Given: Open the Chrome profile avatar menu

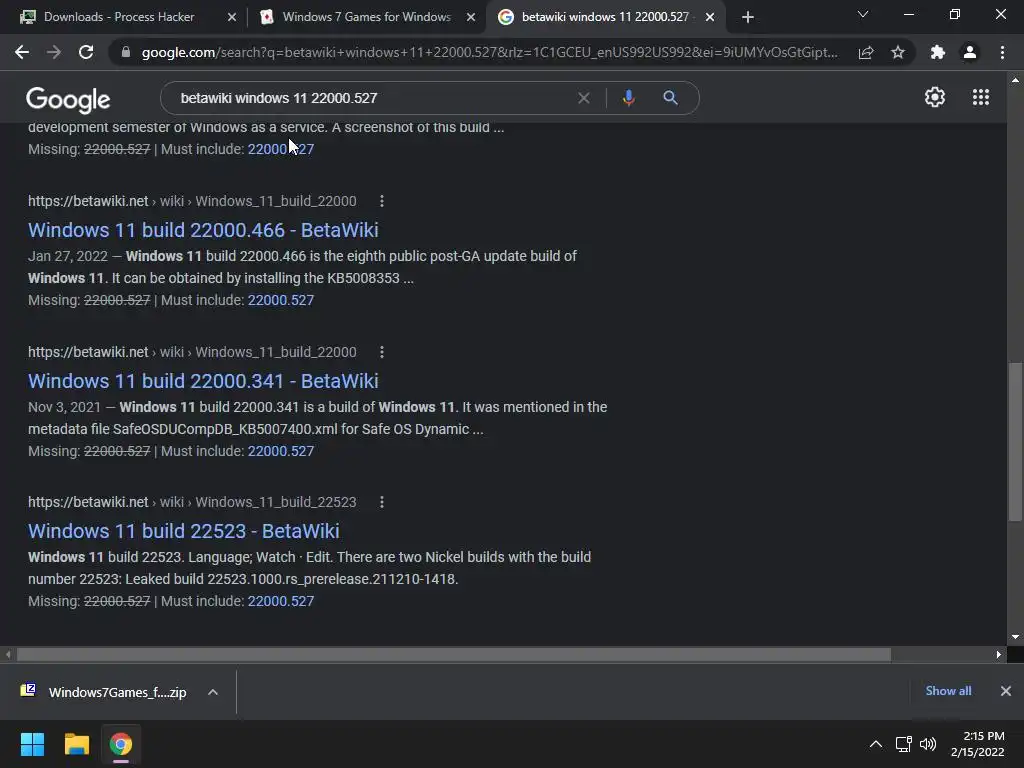Looking at the screenshot, I should click(970, 52).
